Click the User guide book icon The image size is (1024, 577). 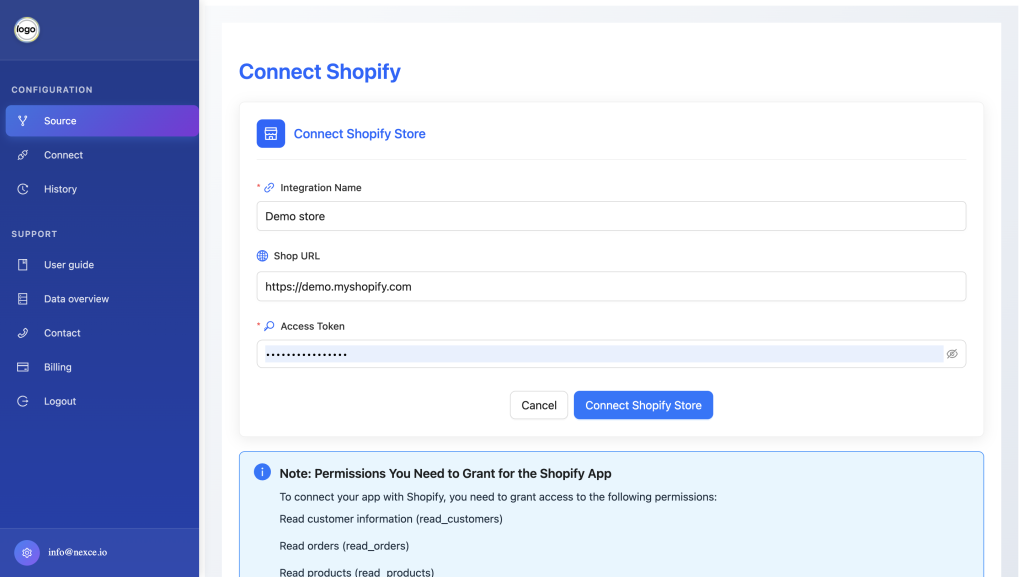23,264
